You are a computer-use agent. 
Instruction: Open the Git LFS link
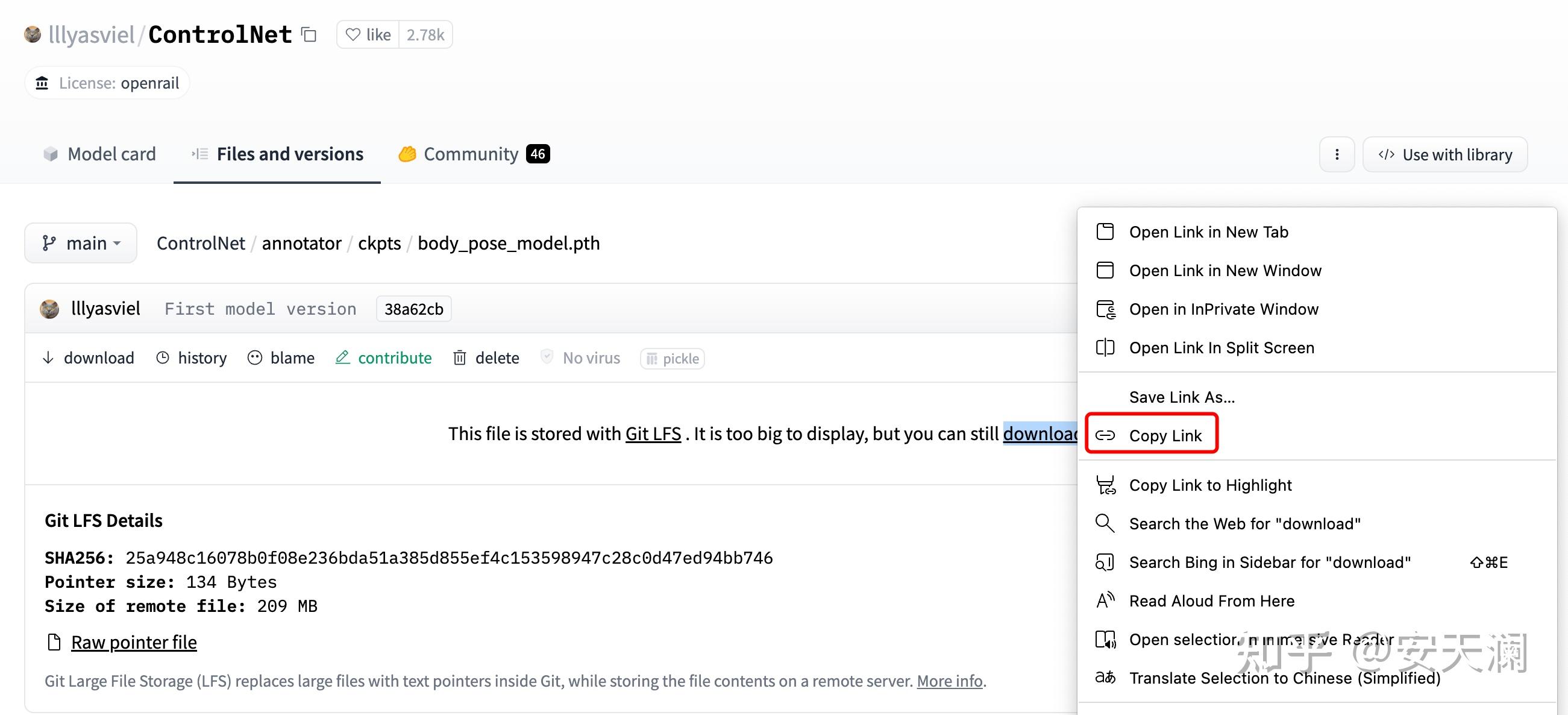653,433
